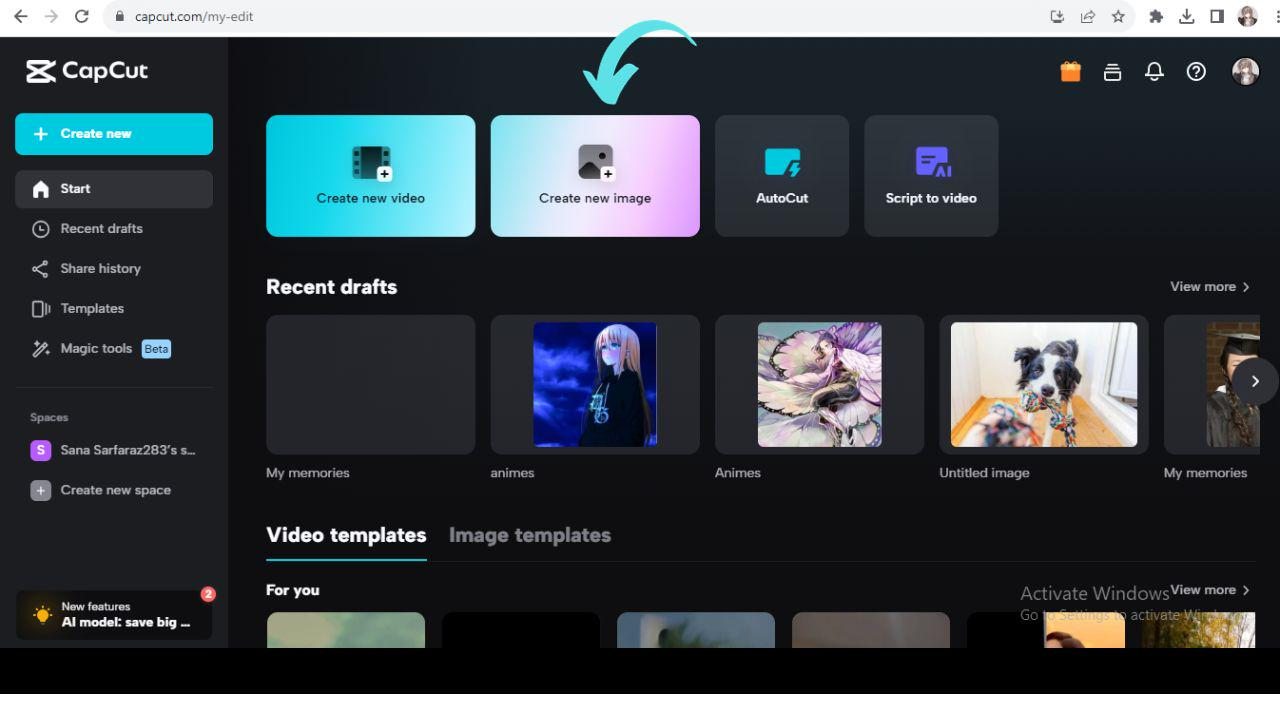Switch to the Video templates tab
The width and height of the screenshot is (1280, 720).
[346, 536]
